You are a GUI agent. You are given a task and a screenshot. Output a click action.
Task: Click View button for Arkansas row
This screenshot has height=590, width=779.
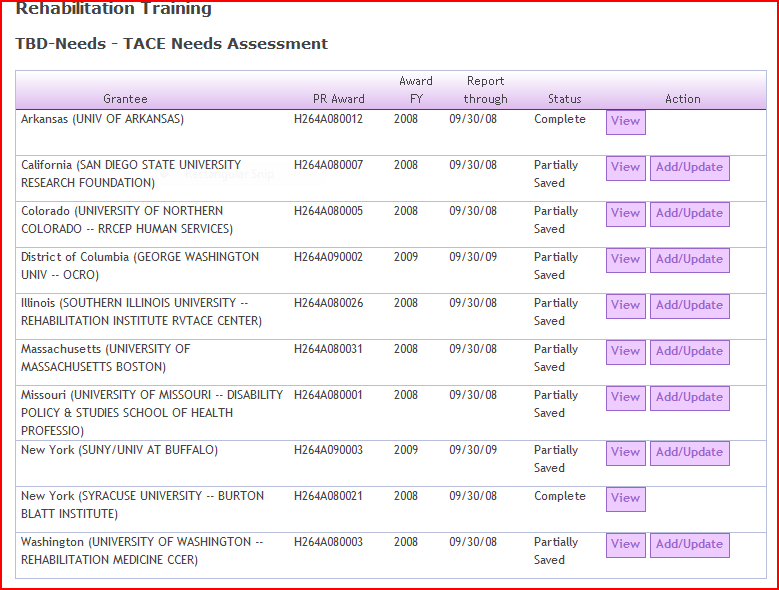pos(625,122)
